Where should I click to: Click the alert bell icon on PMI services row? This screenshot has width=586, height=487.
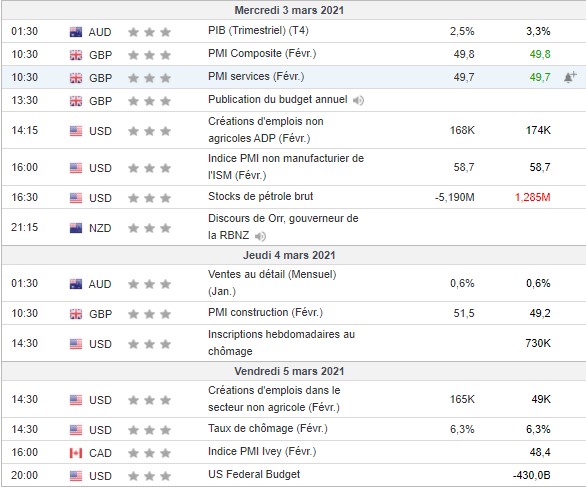pos(570,77)
